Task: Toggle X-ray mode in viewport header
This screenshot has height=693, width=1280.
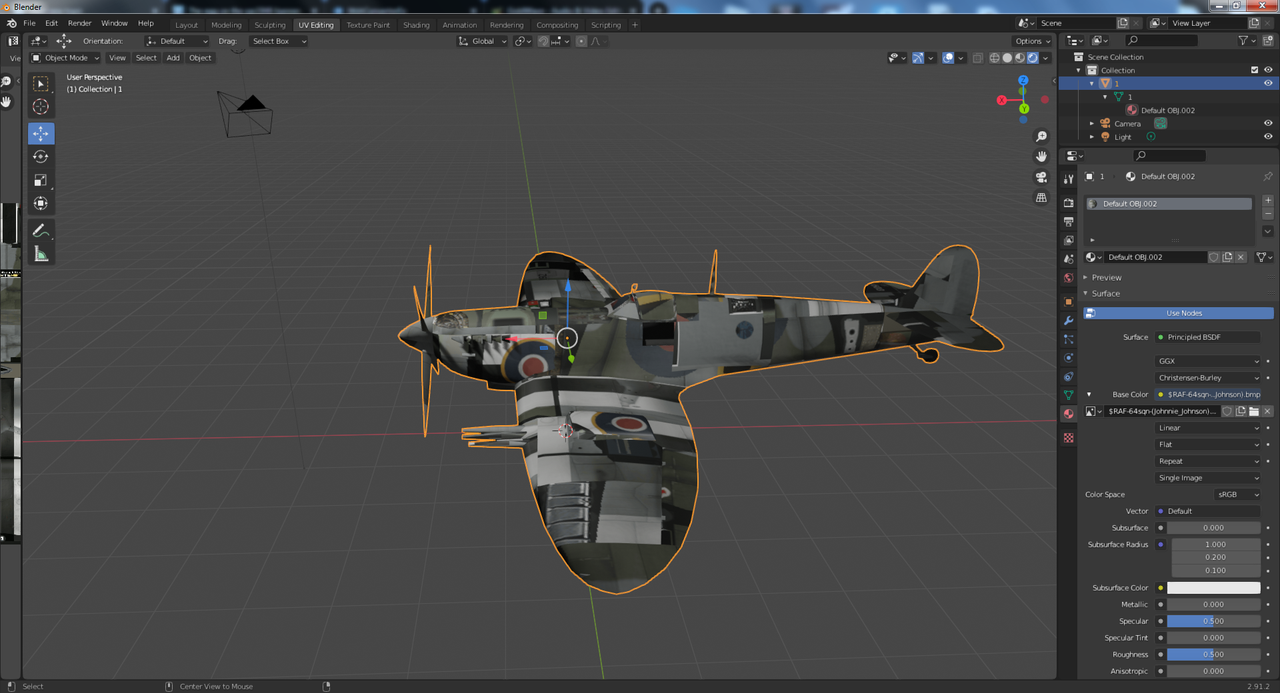Action: click(978, 58)
